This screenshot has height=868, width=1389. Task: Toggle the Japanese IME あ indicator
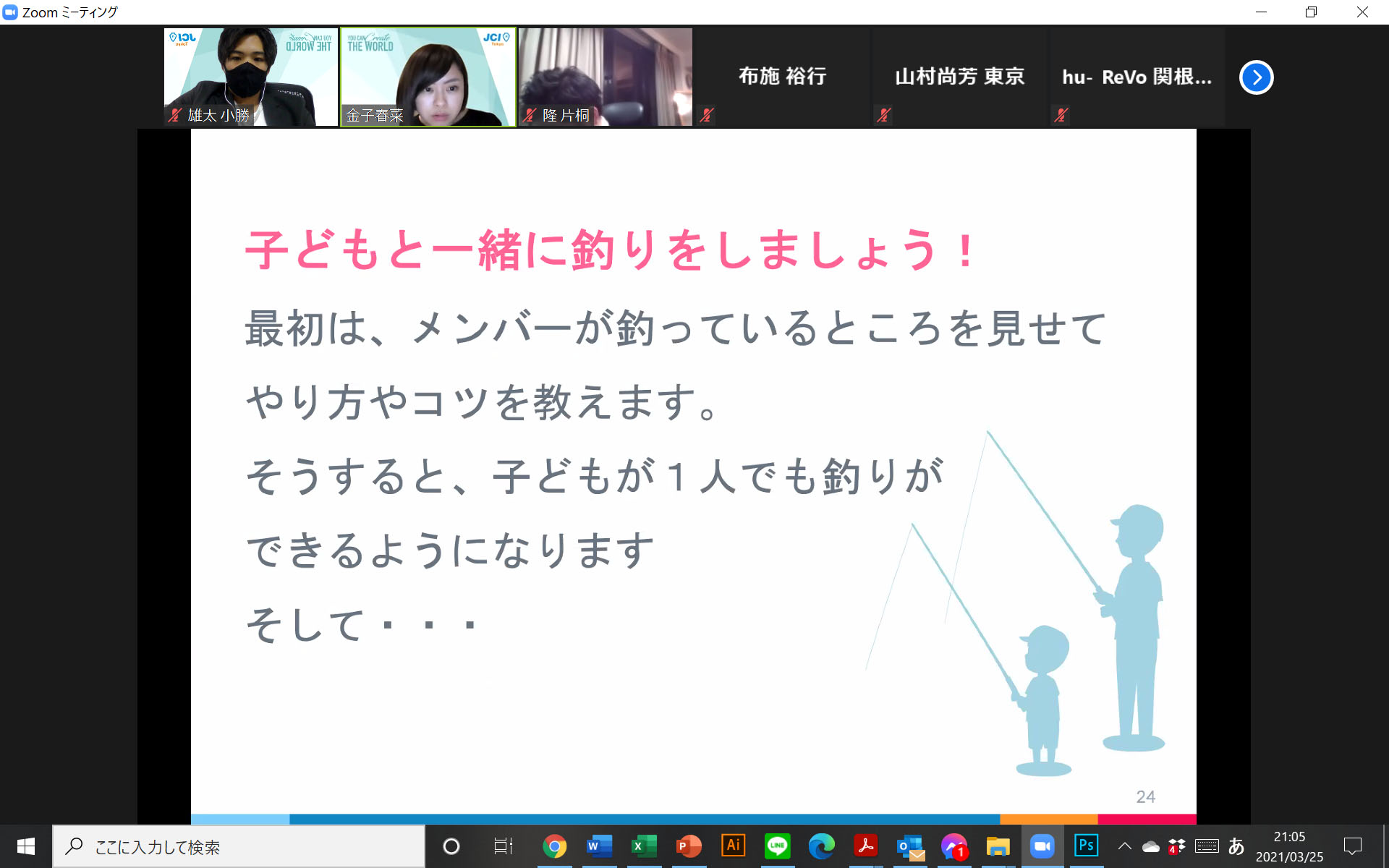click(1236, 846)
